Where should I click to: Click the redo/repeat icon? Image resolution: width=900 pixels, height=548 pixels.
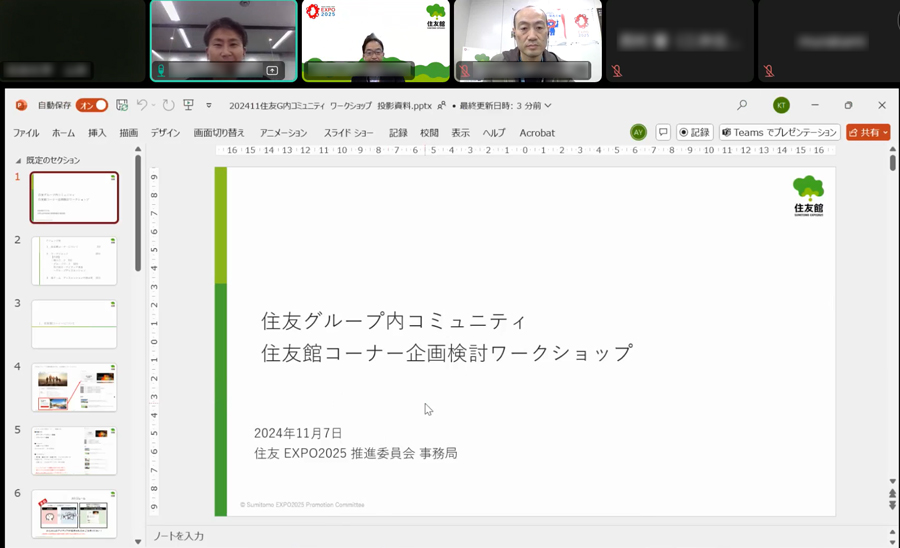click(x=168, y=105)
